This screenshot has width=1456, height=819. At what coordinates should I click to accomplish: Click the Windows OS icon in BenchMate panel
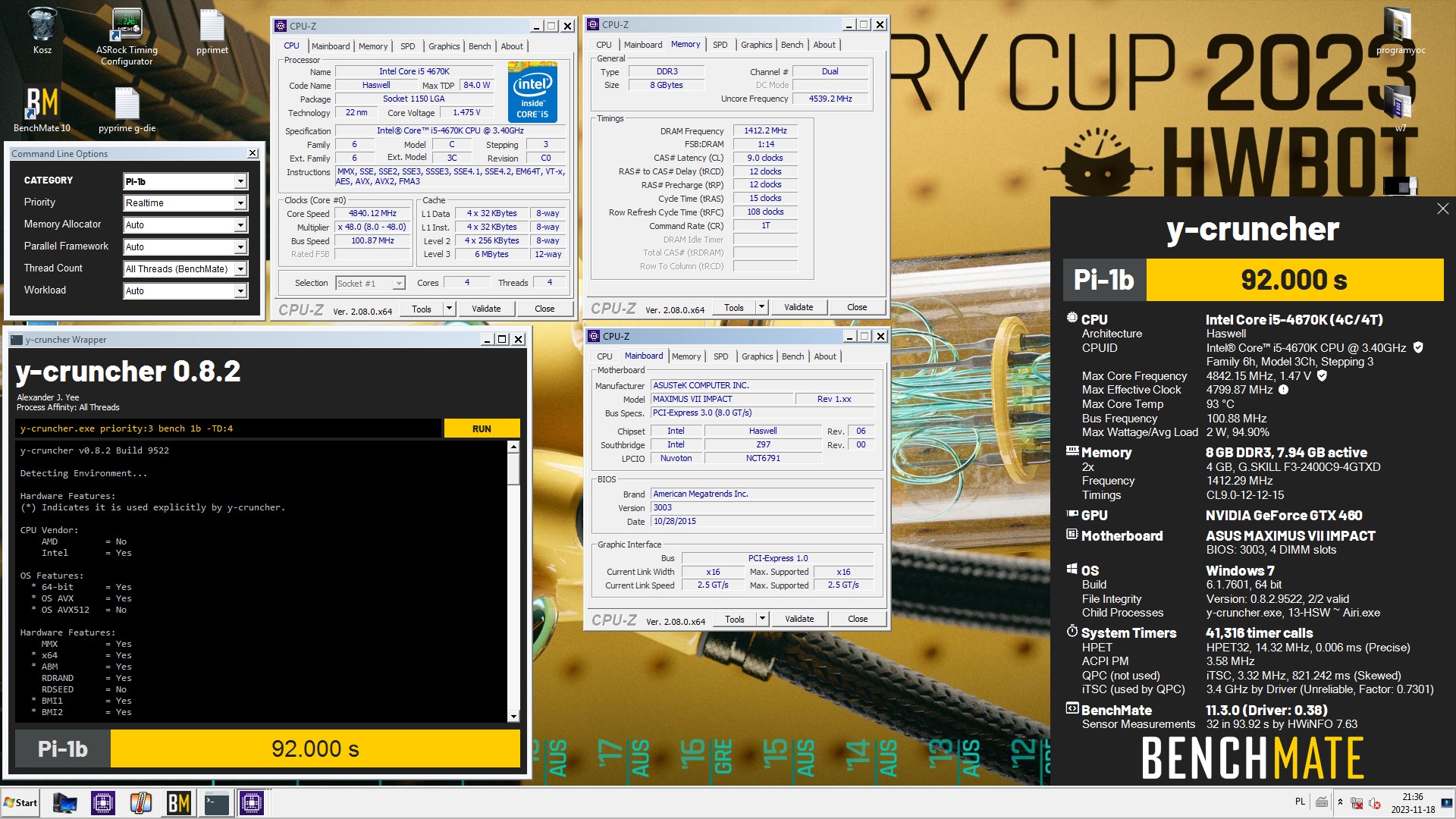coord(1072,569)
